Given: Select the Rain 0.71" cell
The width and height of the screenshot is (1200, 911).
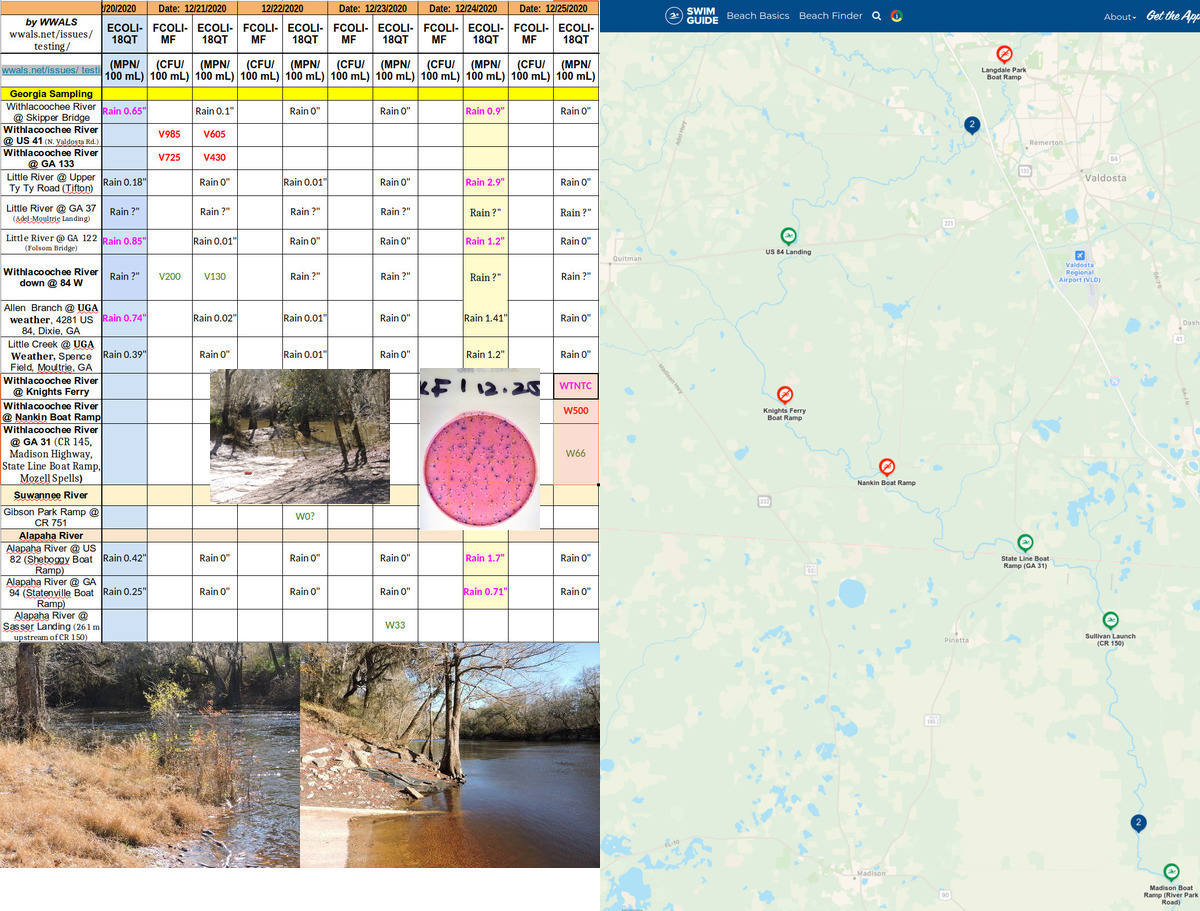Looking at the screenshot, I should pyautogui.click(x=485, y=592).
